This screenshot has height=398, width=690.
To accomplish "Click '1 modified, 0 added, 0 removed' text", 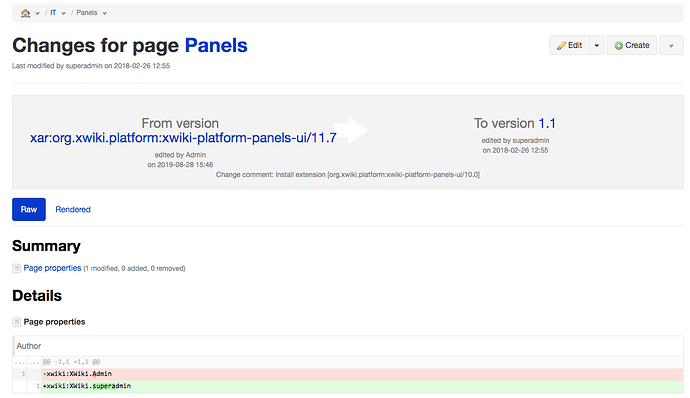I will click(134, 269).
